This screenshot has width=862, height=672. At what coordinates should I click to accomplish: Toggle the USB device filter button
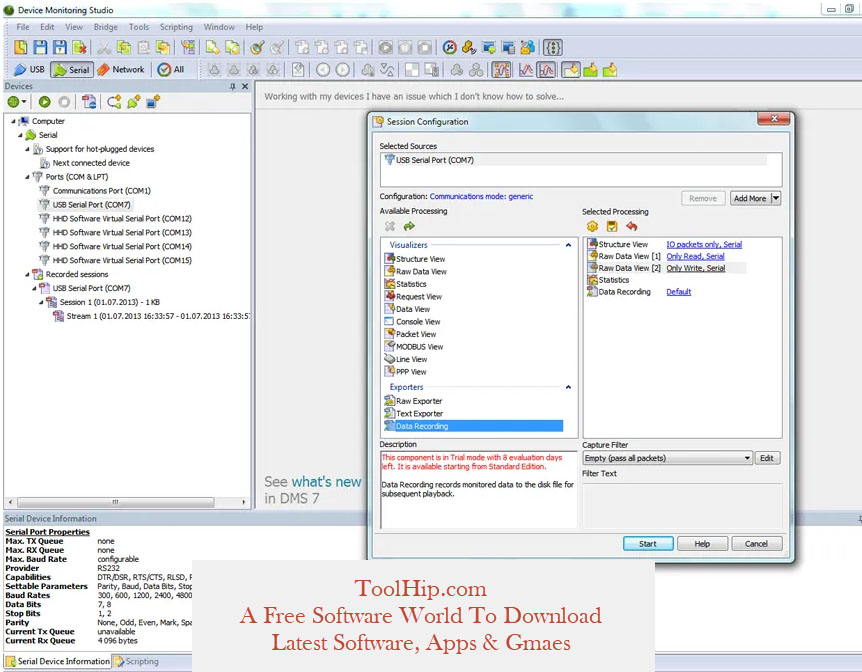tap(30, 70)
